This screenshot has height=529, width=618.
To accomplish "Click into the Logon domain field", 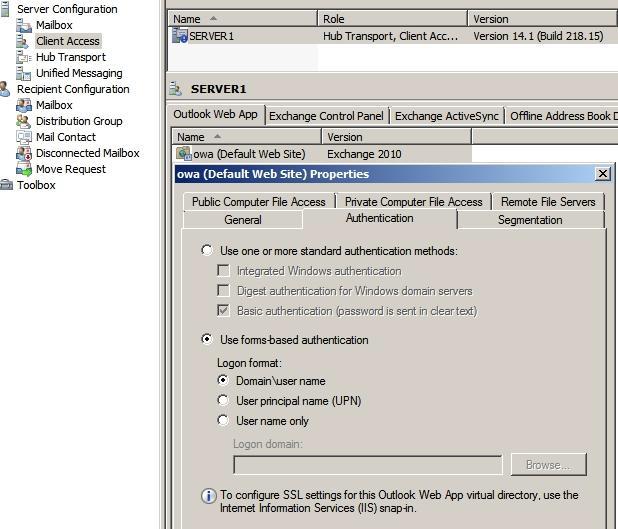I will coord(368,465).
